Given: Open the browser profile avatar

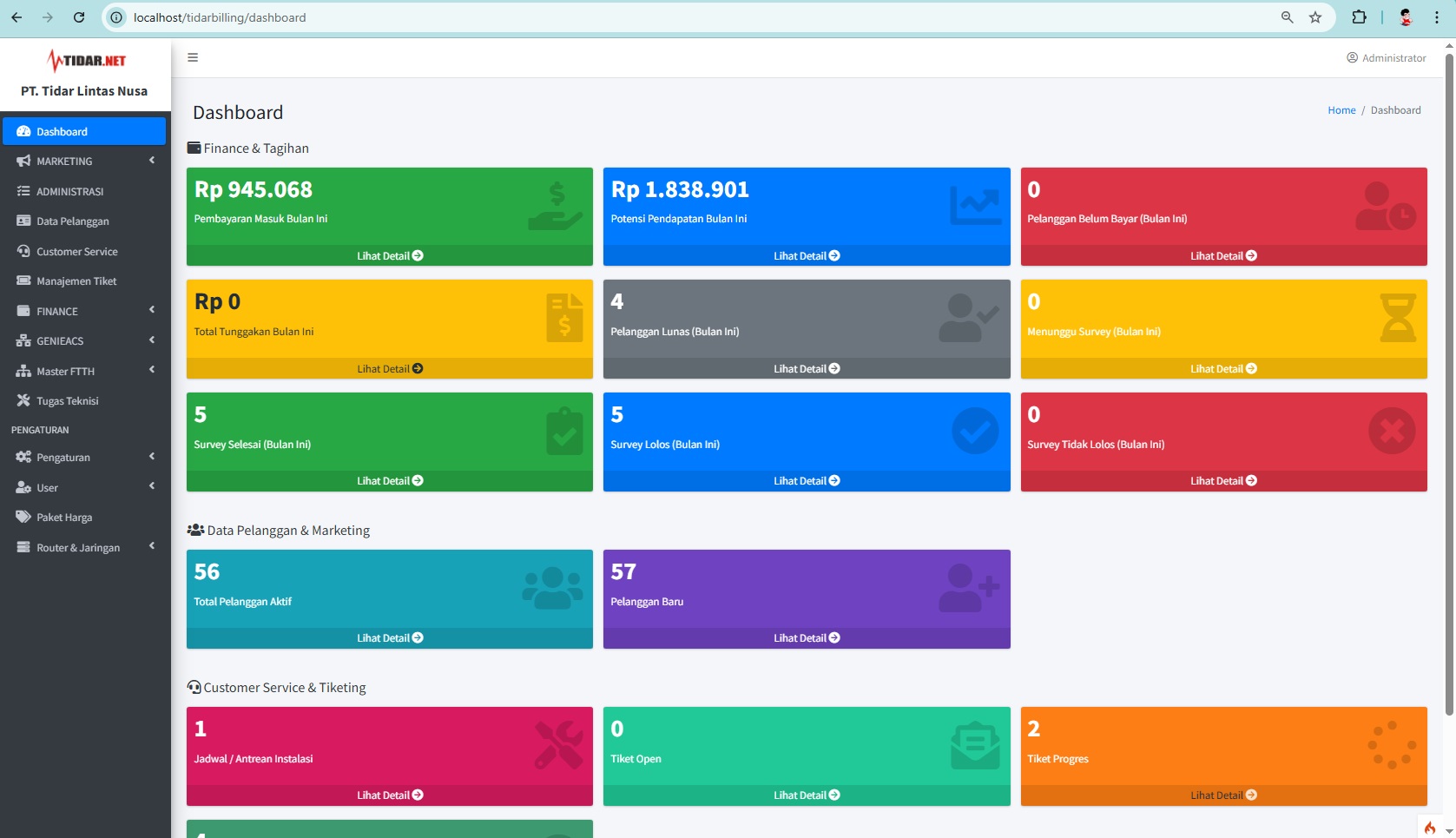Looking at the screenshot, I should 1407,17.
